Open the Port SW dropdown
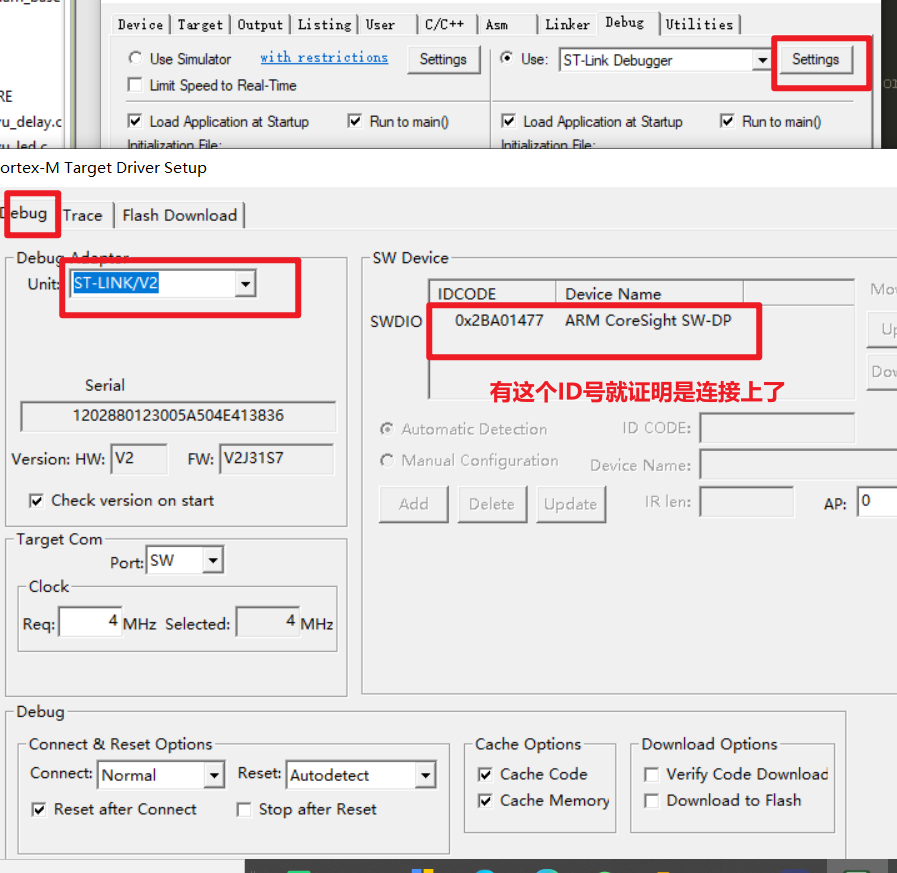The image size is (897, 873). [x=213, y=560]
